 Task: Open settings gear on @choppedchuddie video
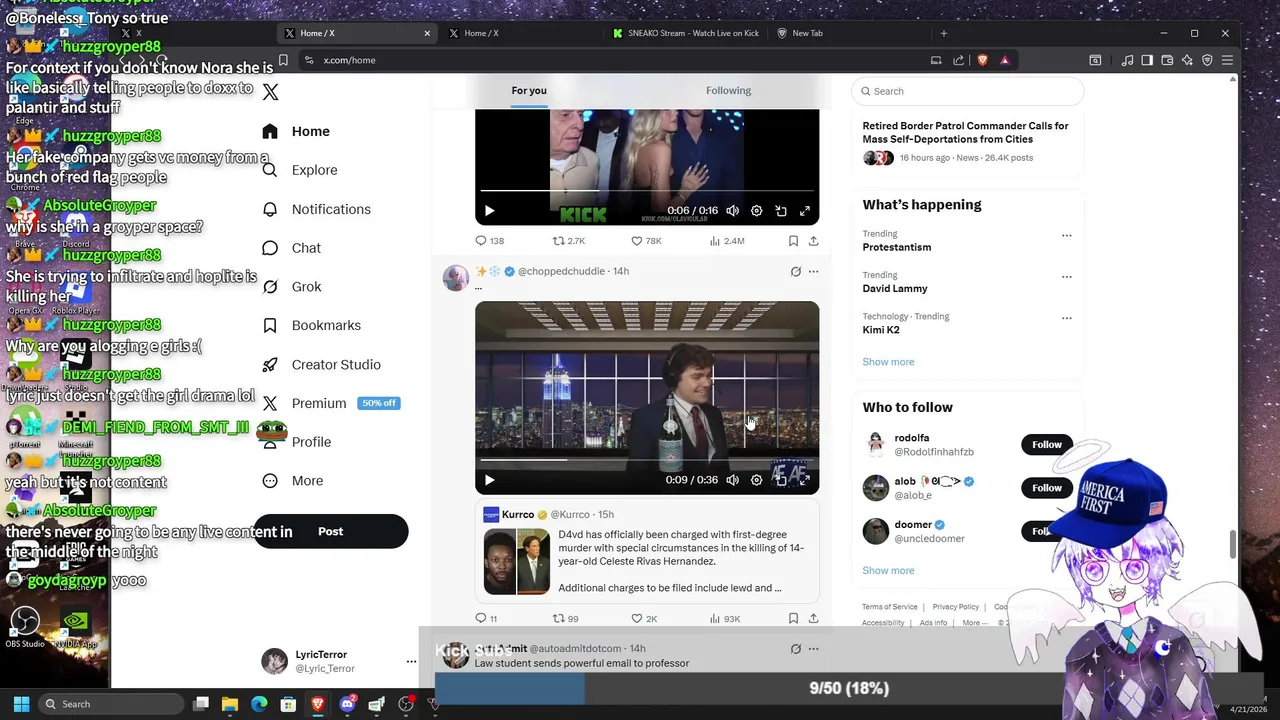point(756,480)
